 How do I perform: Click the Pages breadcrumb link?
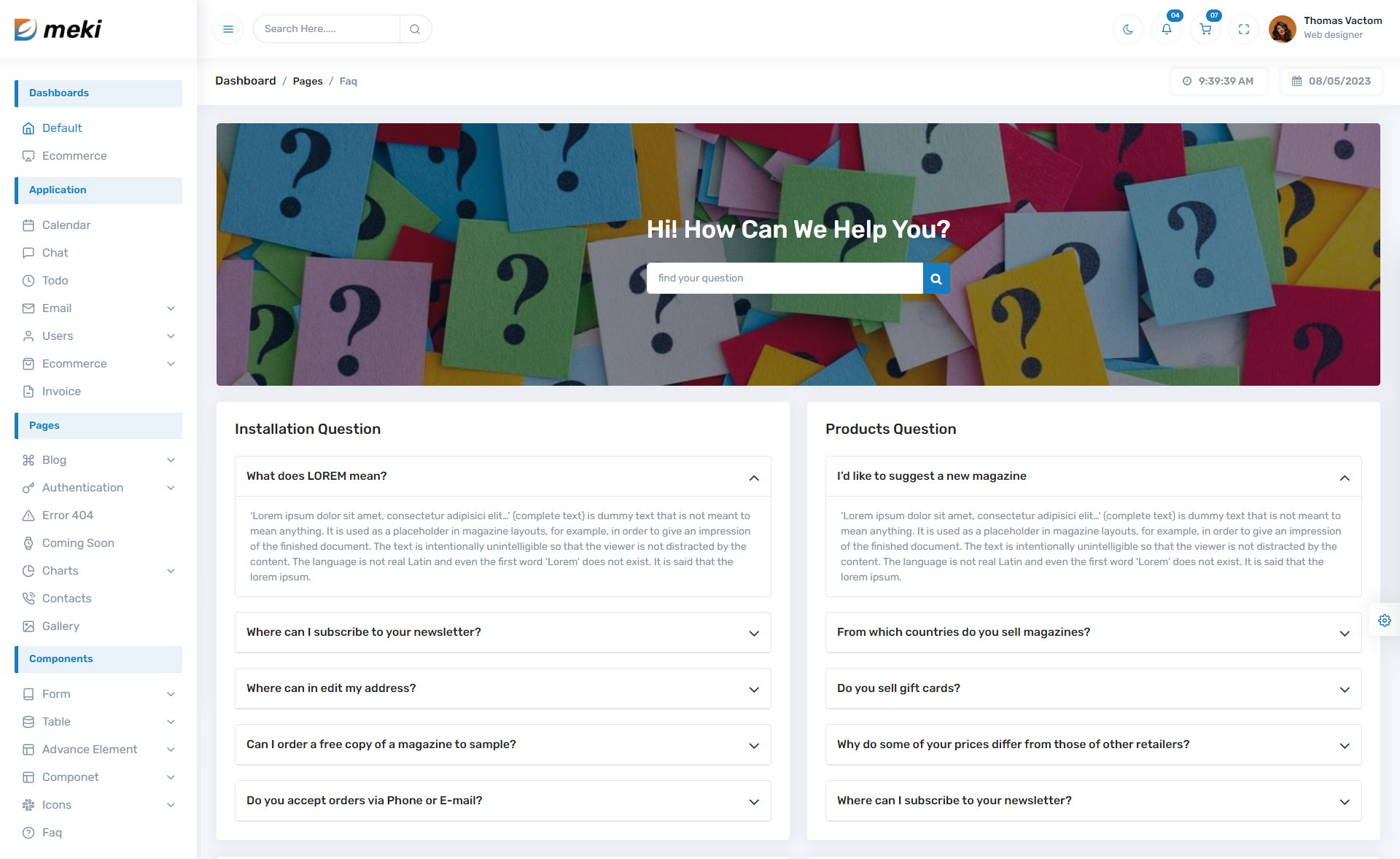pyautogui.click(x=308, y=82)
